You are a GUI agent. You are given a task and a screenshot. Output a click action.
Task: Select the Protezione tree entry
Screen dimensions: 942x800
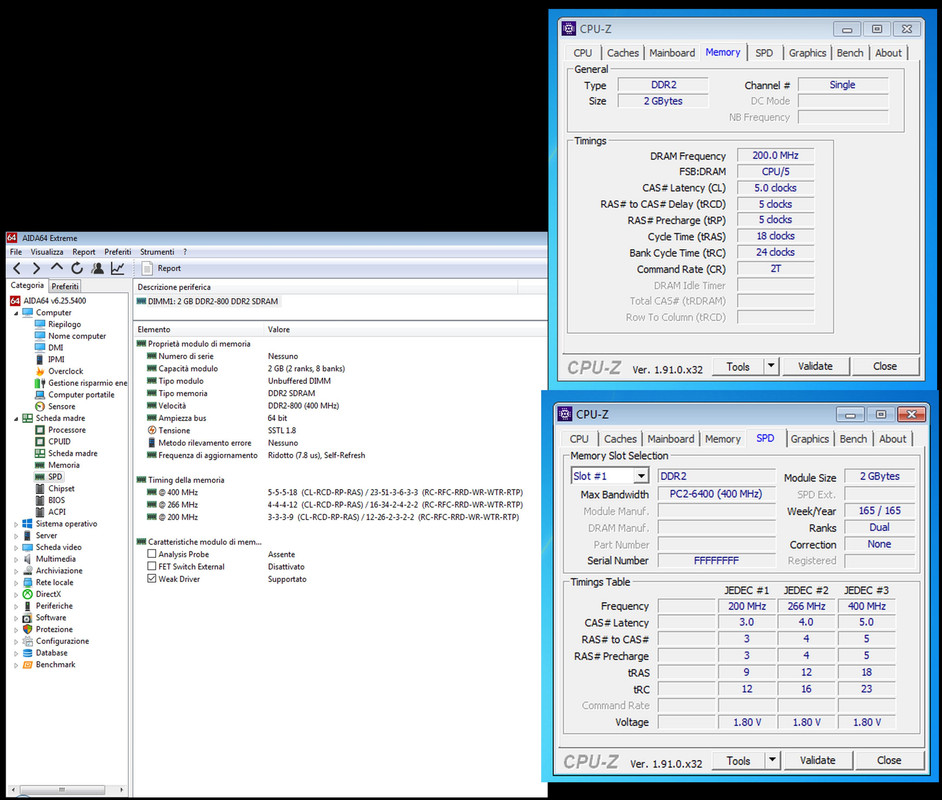pyautogui.click(x=48, y=629)
